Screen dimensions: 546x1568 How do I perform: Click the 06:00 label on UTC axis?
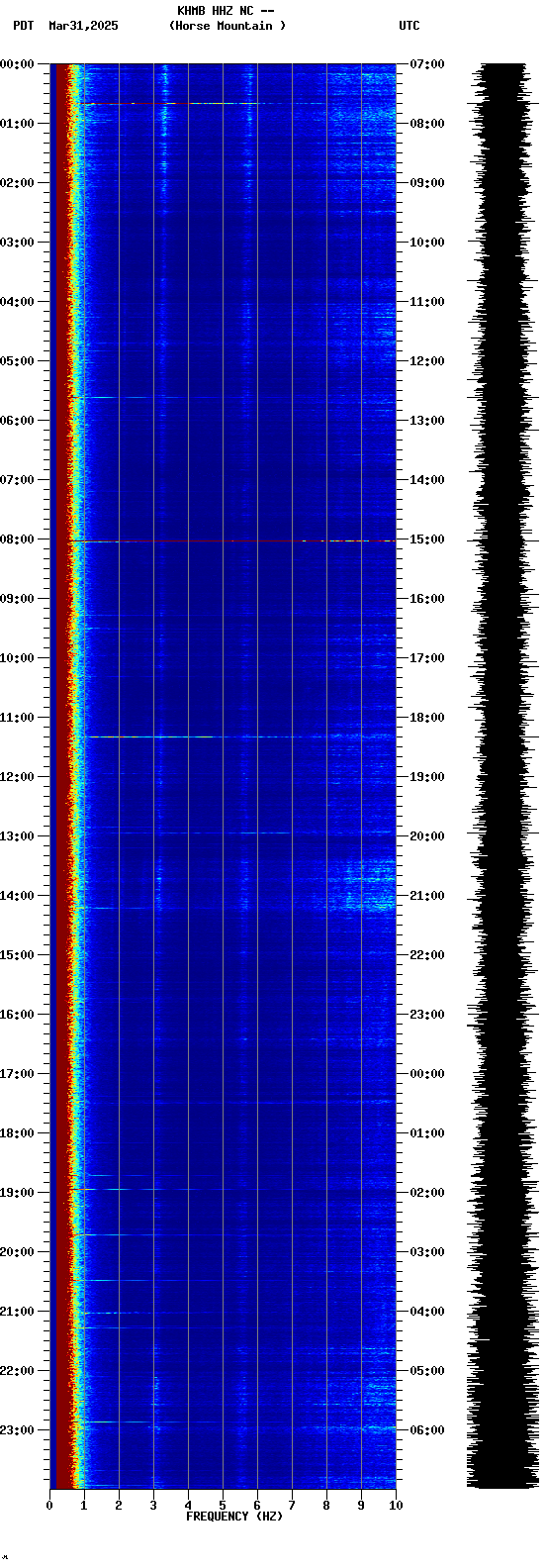pyautogui.click(x=427, y=1430)
